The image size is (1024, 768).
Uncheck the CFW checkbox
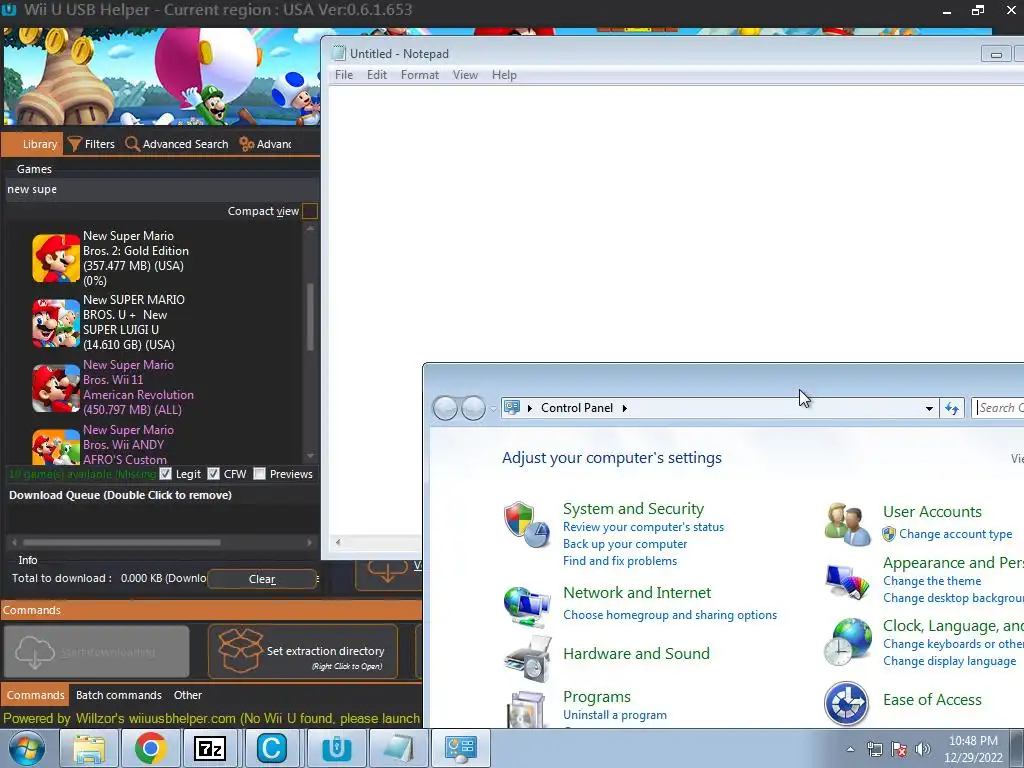point(213,473)
